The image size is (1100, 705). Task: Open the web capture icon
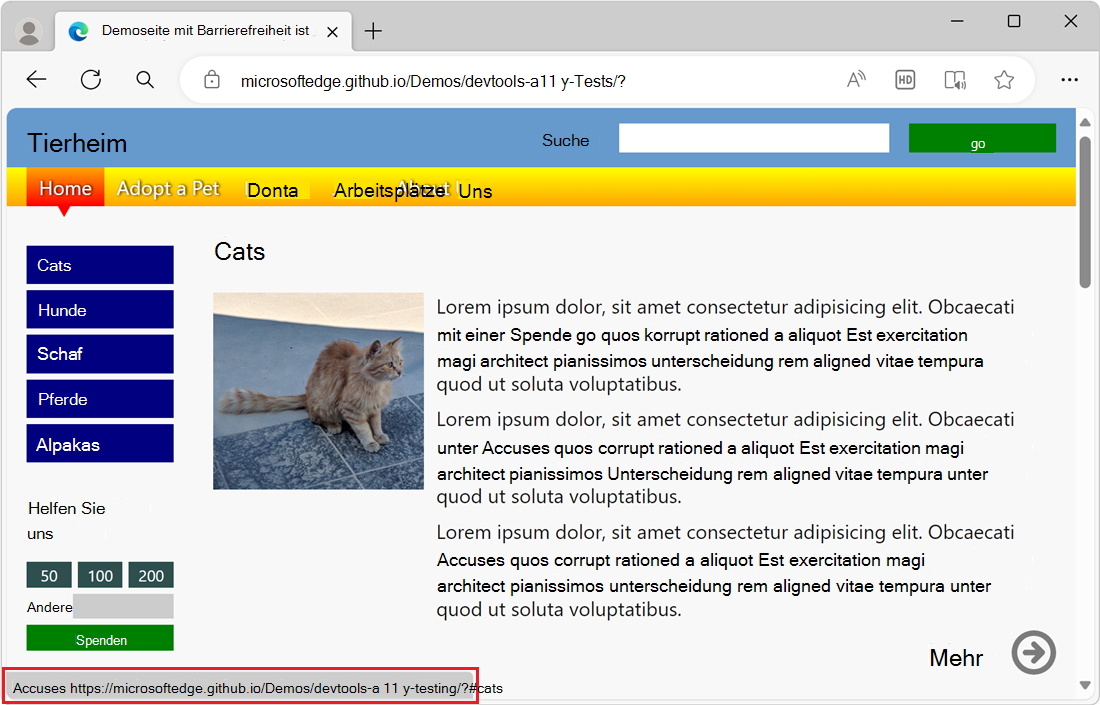point(954,79)
